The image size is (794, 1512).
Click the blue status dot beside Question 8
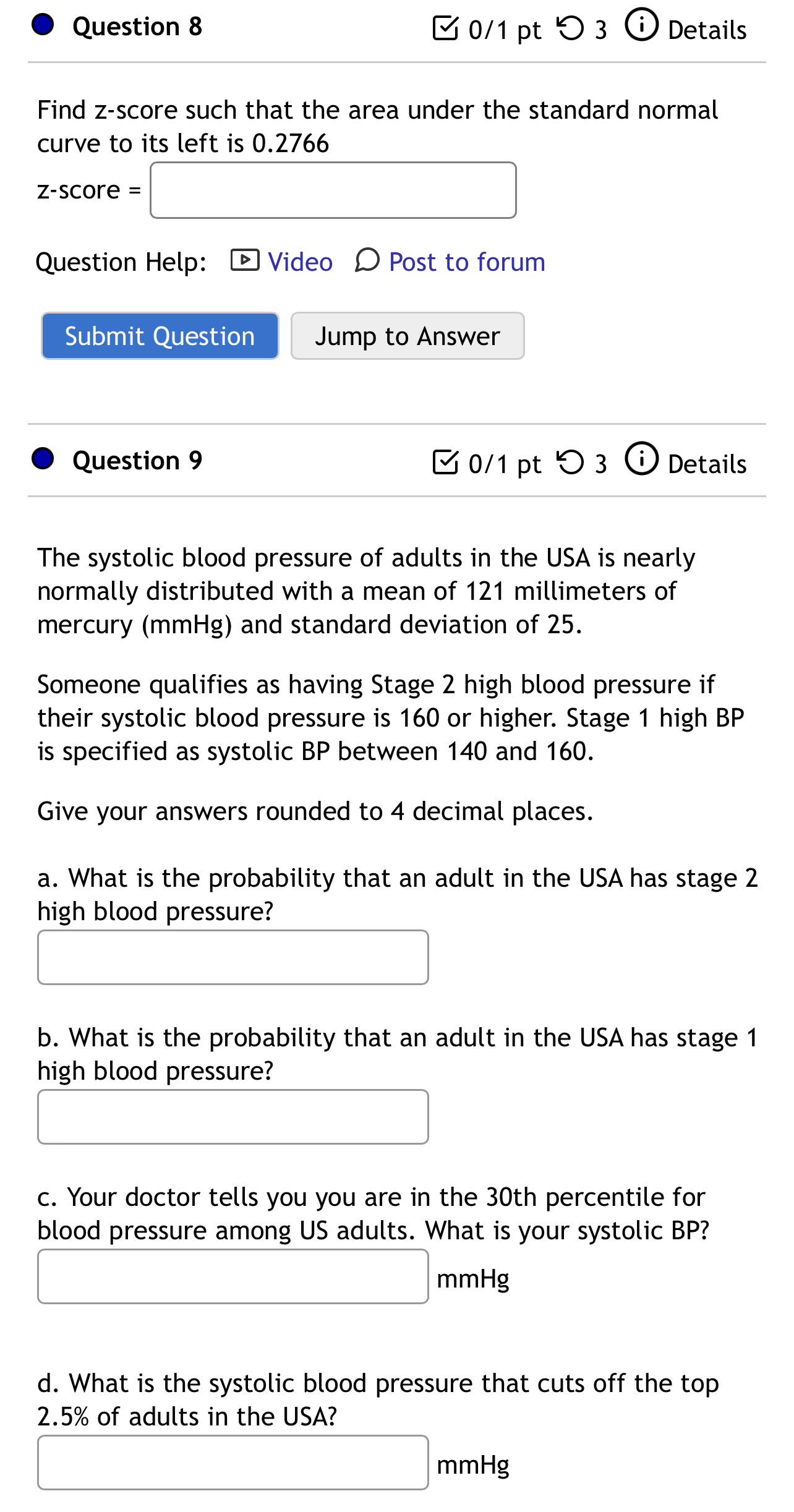[x=42, y=25]
